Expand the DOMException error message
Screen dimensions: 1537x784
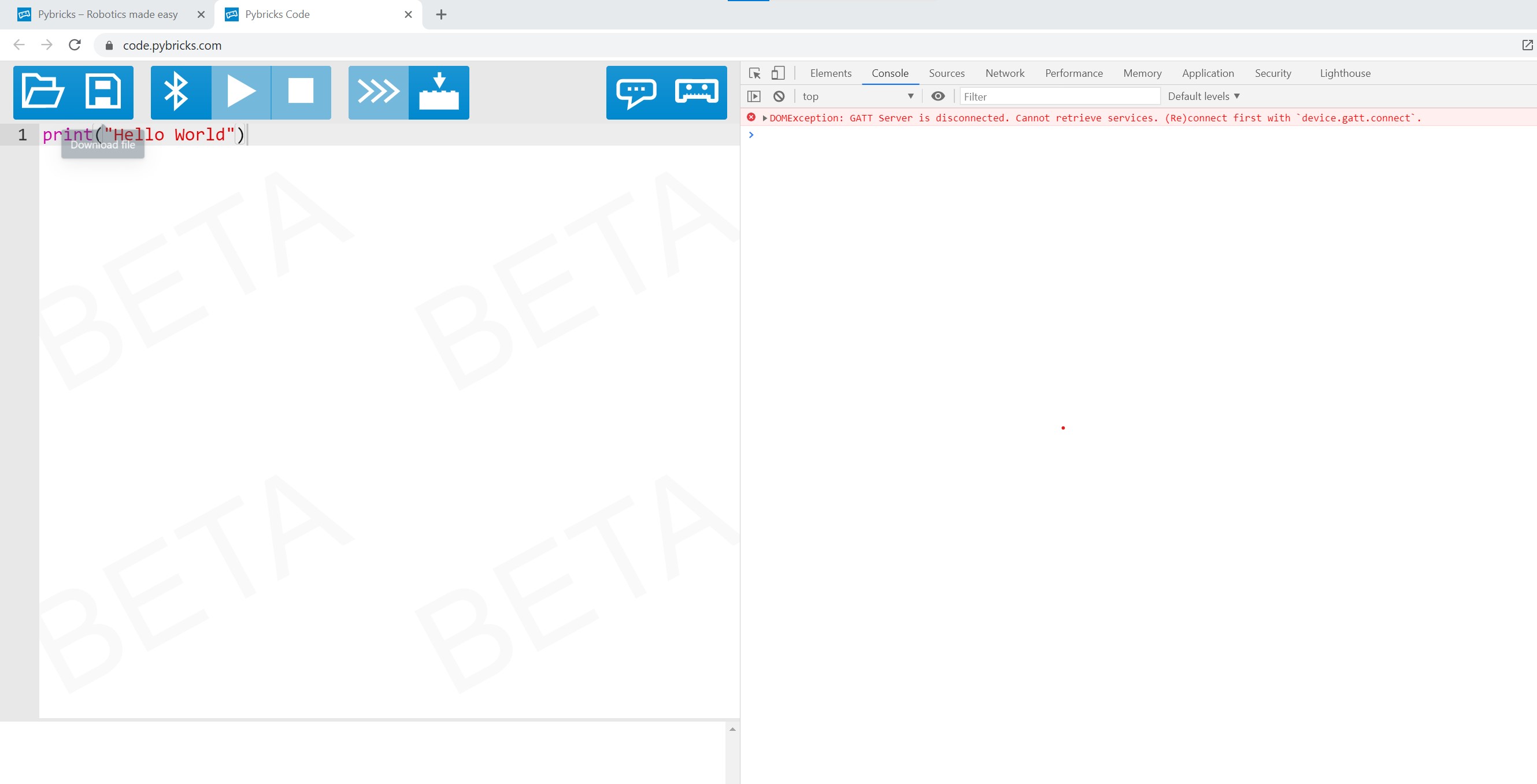point(764,118)
